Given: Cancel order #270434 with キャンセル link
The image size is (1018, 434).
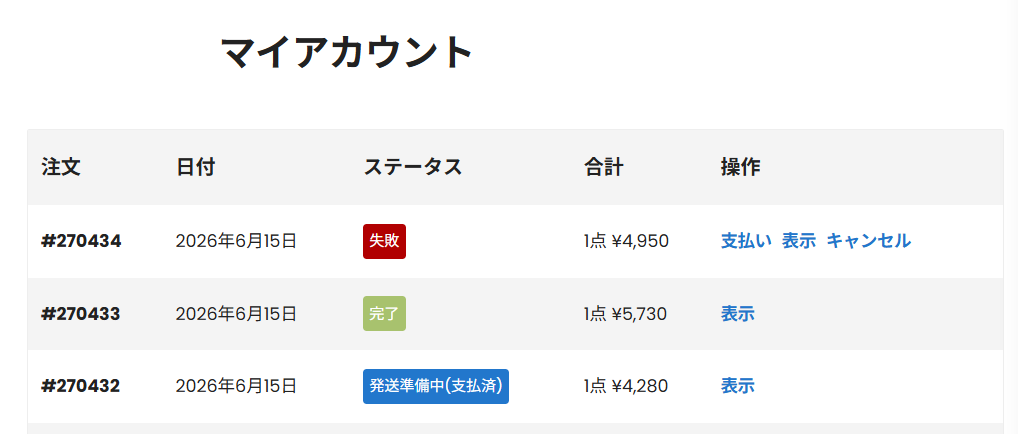Looking at the screenshot, I should [869, 241].
